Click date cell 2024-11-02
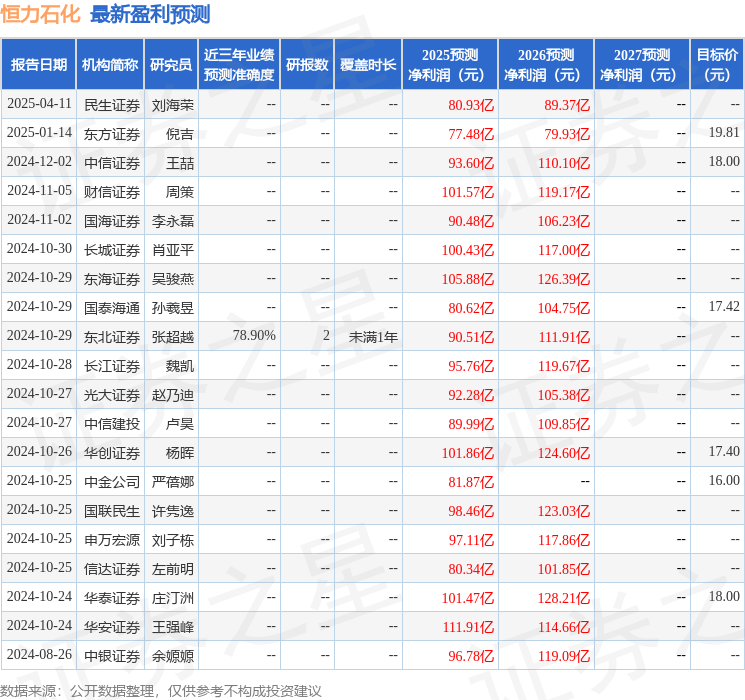 pos(39,220)
